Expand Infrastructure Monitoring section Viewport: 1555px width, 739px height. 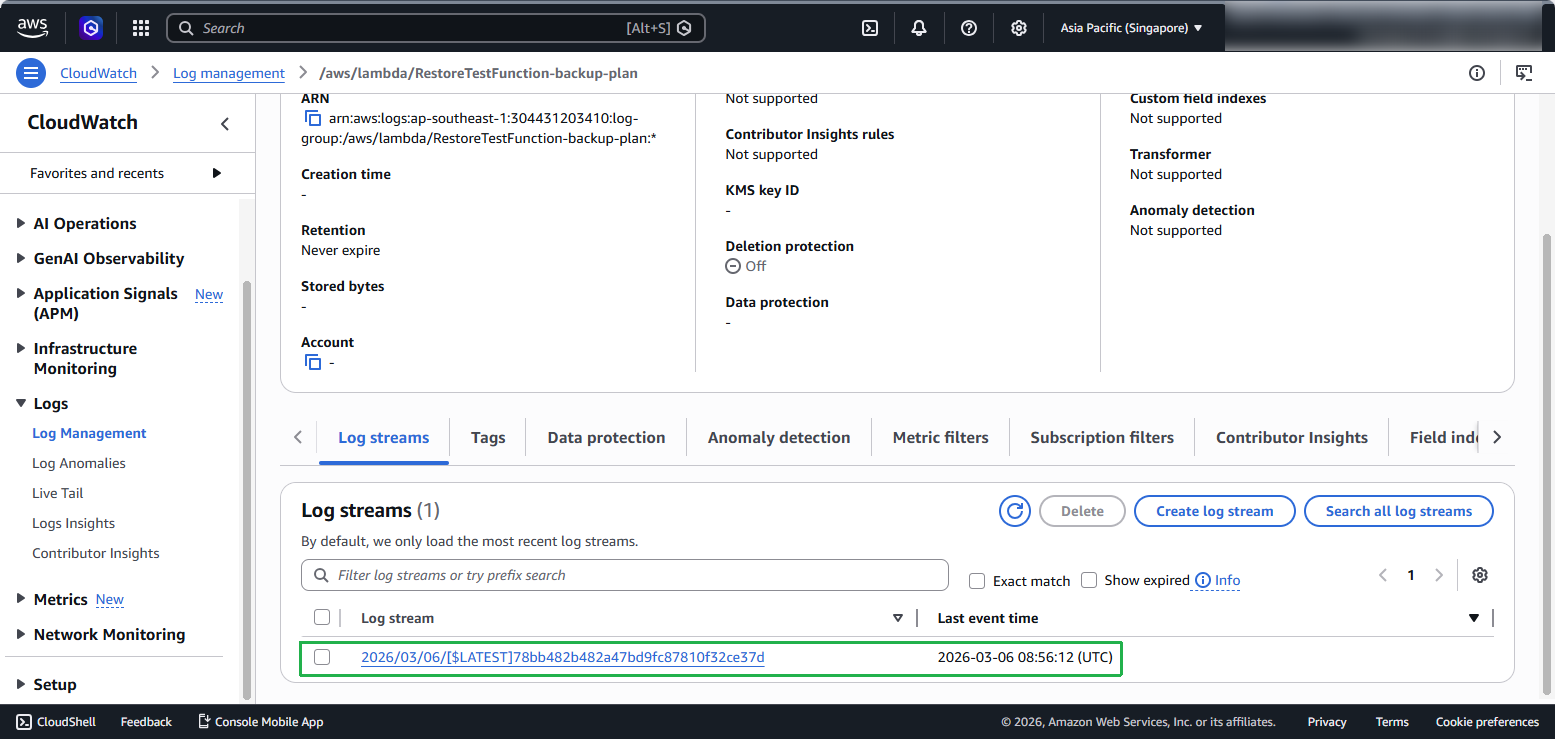pyautogui.click(x=21, y=348)
